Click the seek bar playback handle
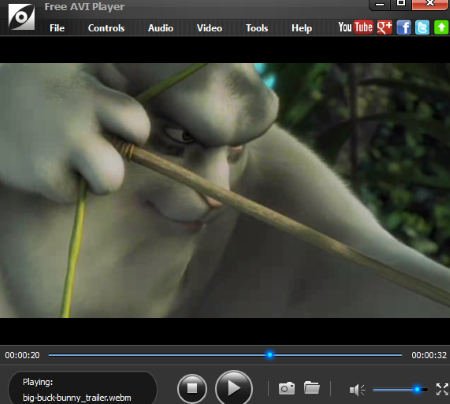 pyautogui.click(x=270, y=355)
